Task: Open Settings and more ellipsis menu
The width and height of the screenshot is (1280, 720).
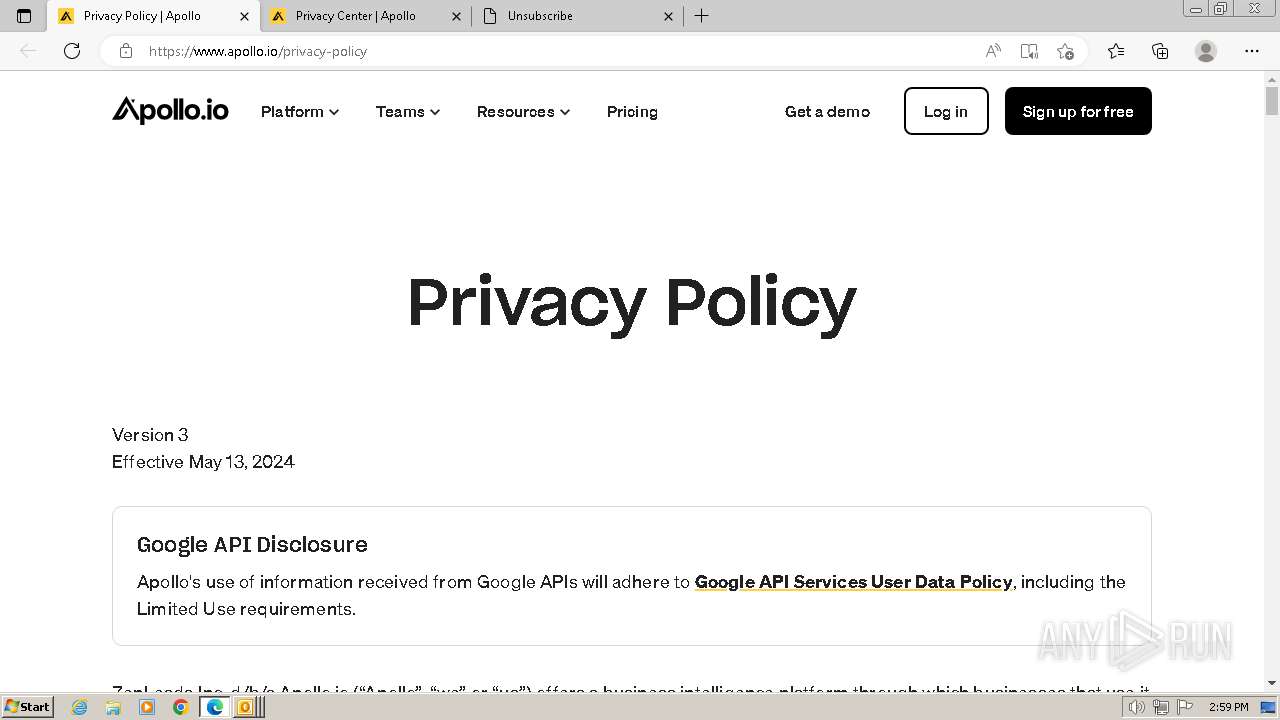Action: click(x=1252, y=51)
